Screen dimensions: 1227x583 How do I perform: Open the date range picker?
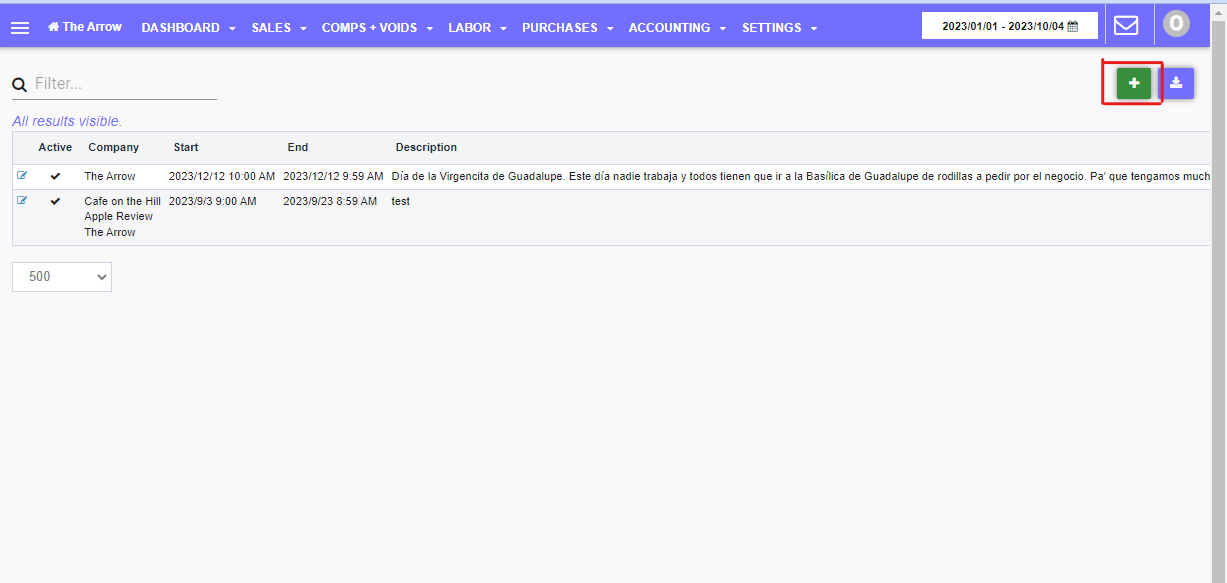click(x=1010, y=26)
